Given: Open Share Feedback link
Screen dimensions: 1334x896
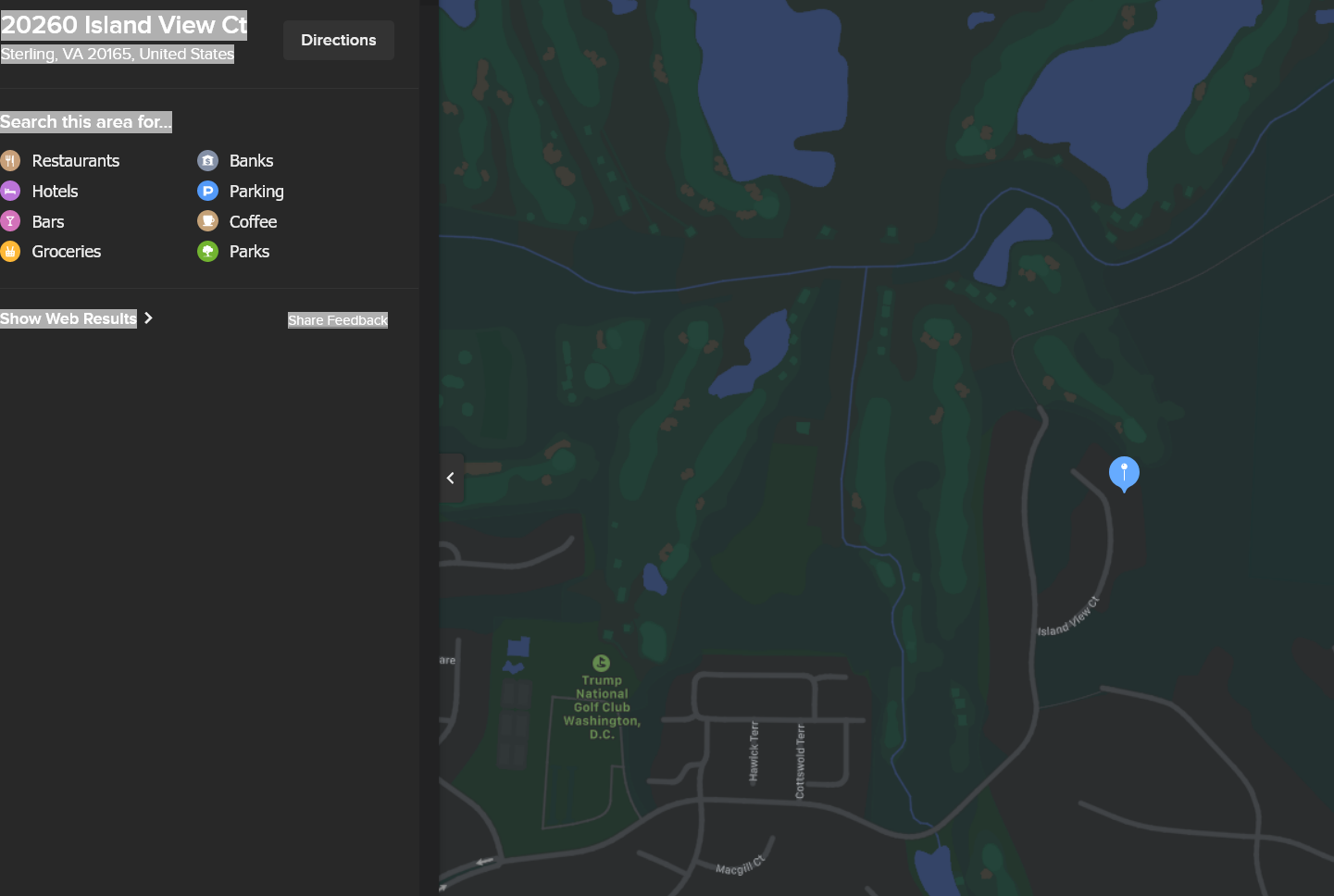Looking at the screenshot, I should [338, 320].
